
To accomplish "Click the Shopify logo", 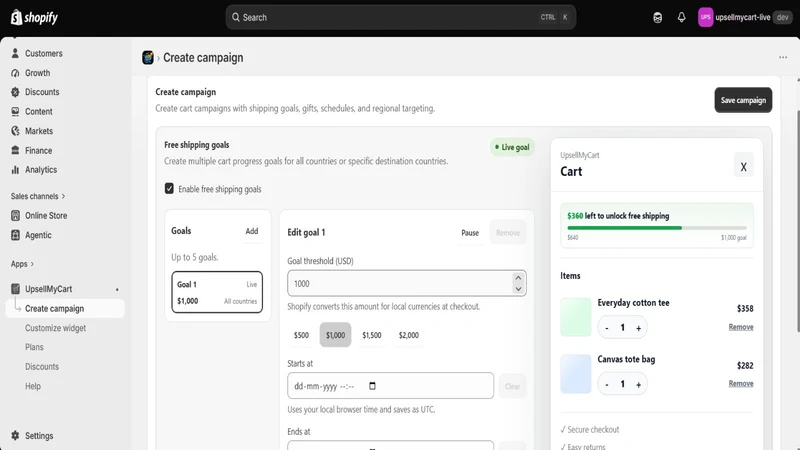I will click(34, 17).
